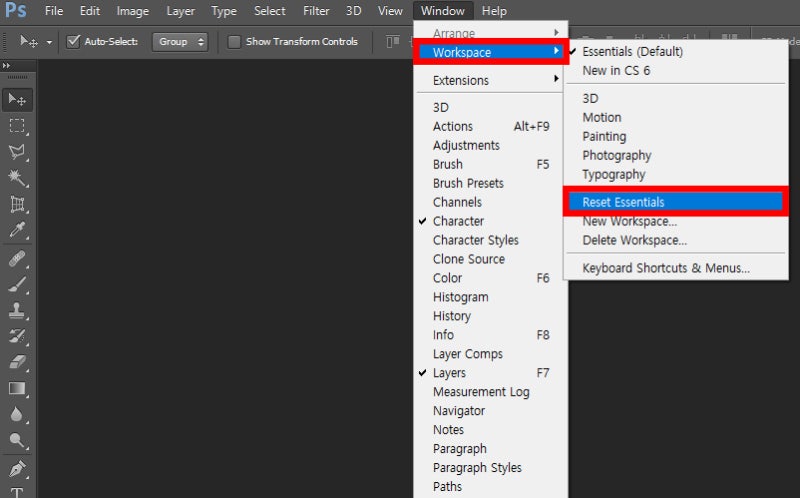Select the Eyedropper tool
800x498 pixels.
click(x=17, y=230)
